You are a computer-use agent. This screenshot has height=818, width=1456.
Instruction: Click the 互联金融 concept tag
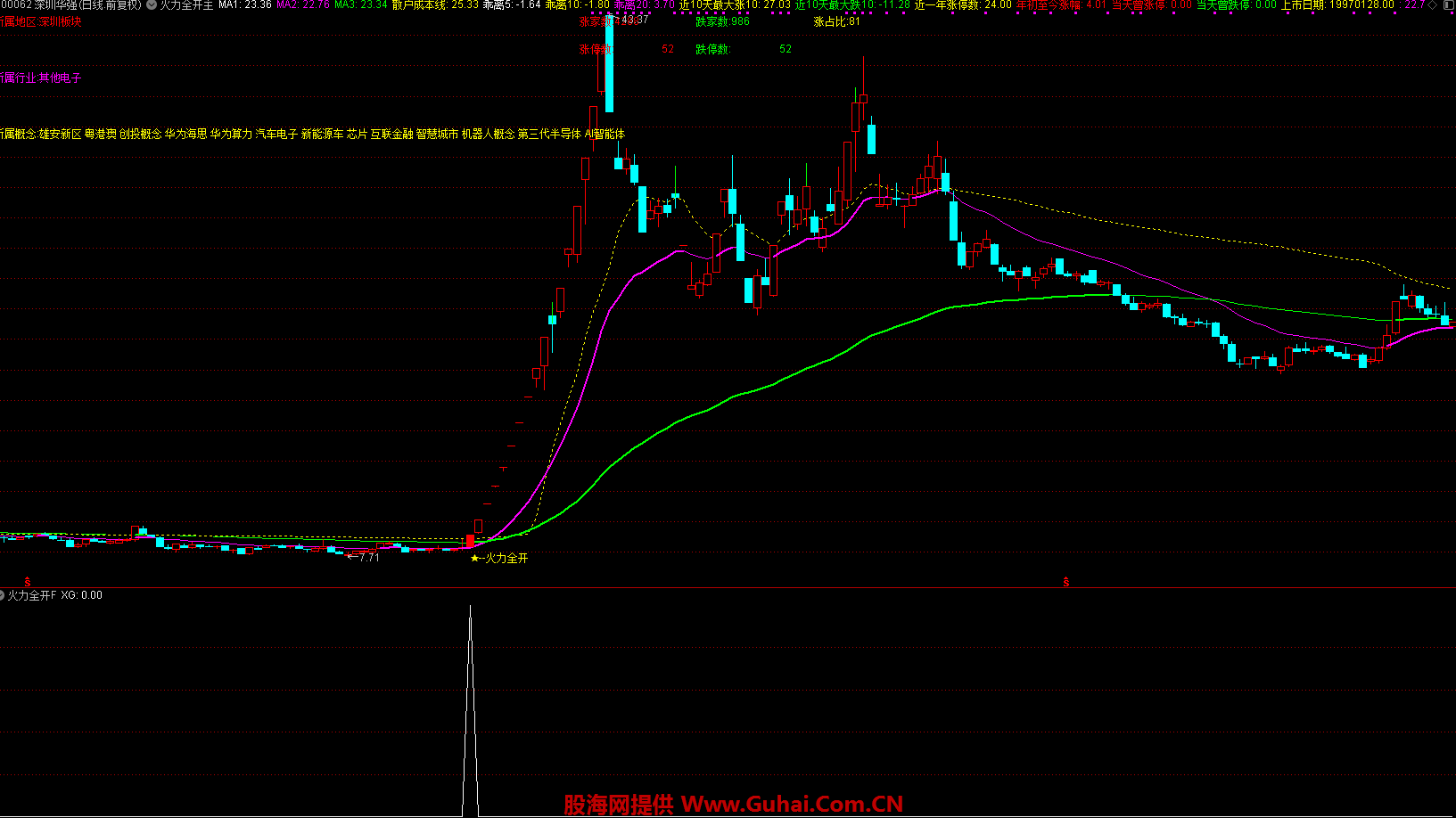[x=392, y=134]
